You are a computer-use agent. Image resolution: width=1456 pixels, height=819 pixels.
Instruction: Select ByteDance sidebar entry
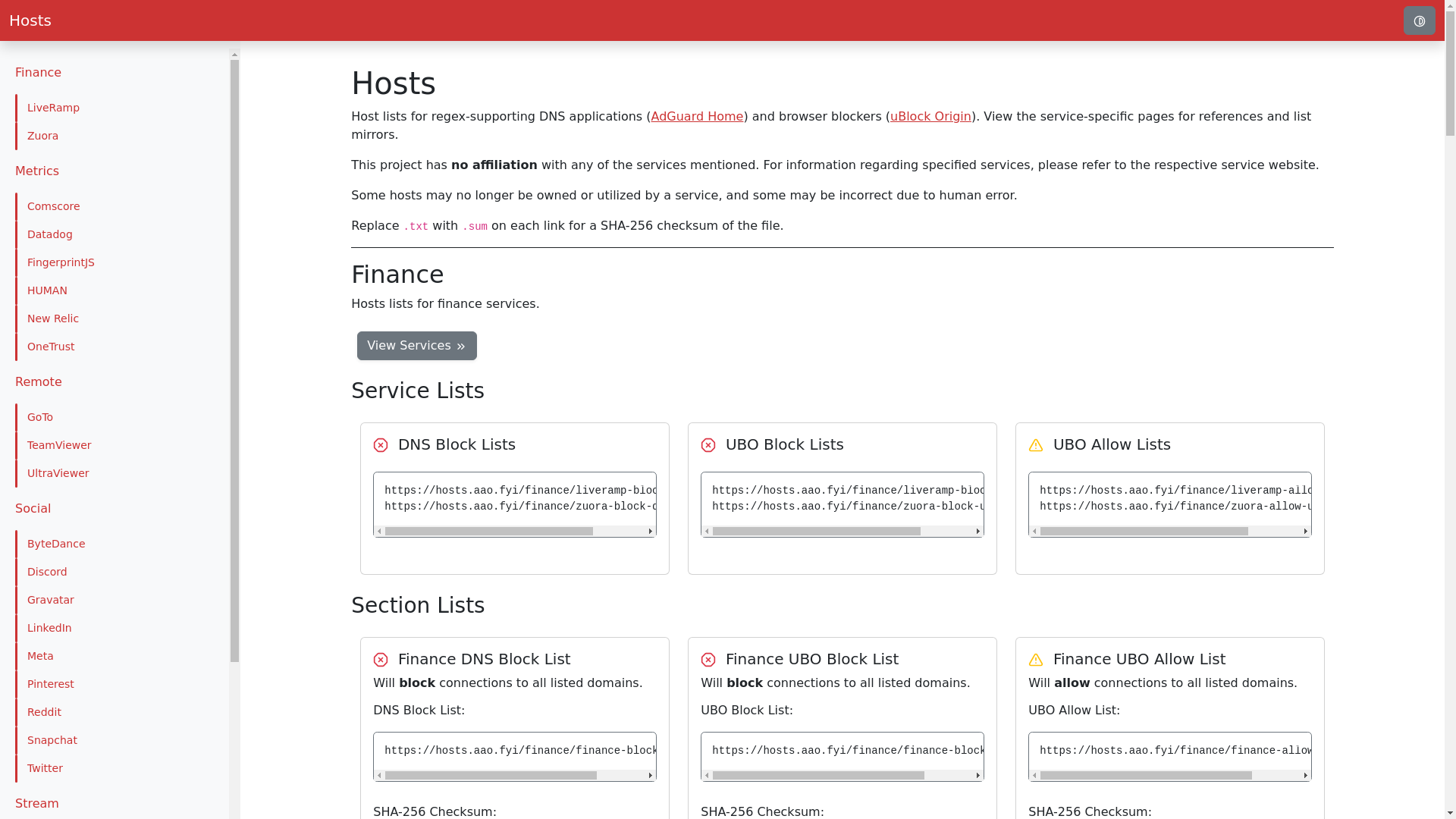56,544
